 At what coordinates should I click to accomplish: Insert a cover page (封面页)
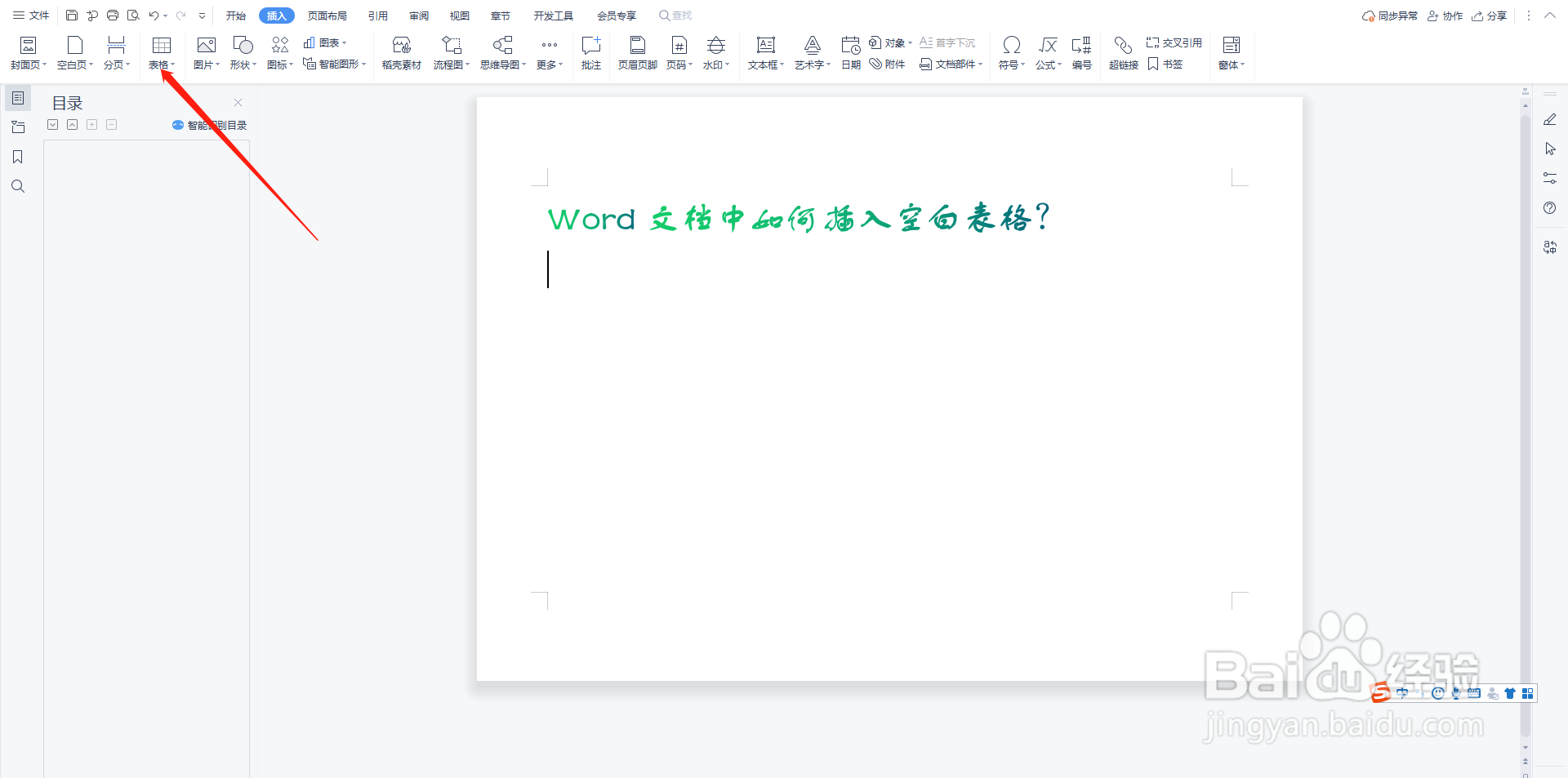(x=29, y=53)
